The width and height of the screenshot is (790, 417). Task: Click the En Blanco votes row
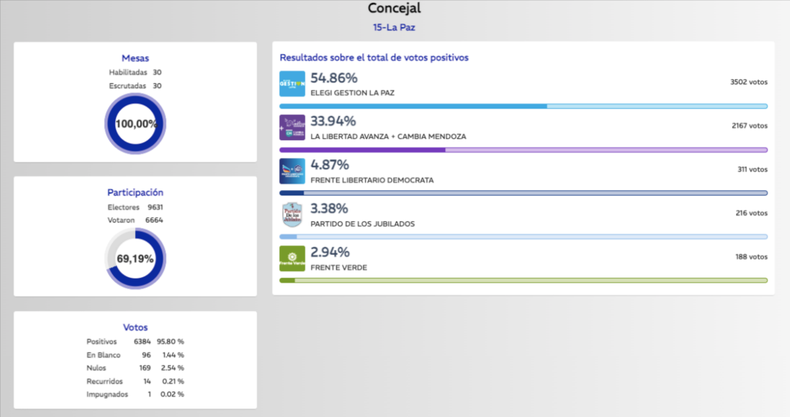(x=135, y=355)
